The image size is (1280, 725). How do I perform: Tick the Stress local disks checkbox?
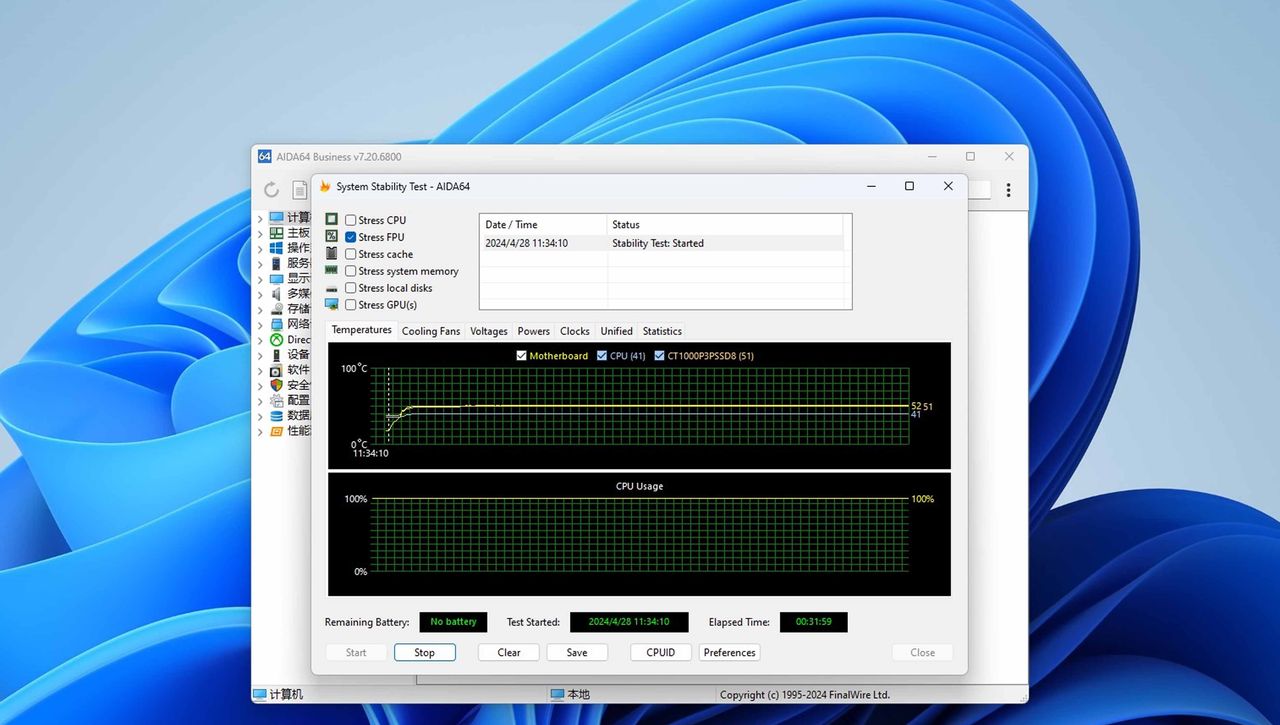351,288
